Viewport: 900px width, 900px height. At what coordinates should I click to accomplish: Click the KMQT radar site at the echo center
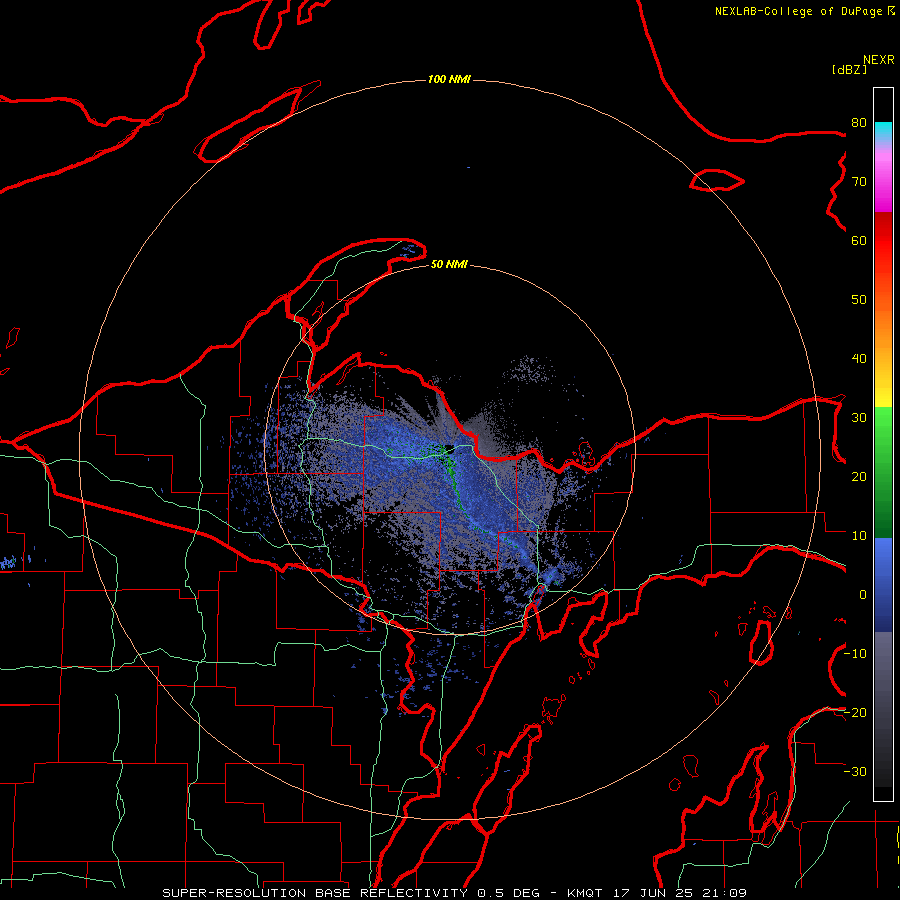pos(448,449)
